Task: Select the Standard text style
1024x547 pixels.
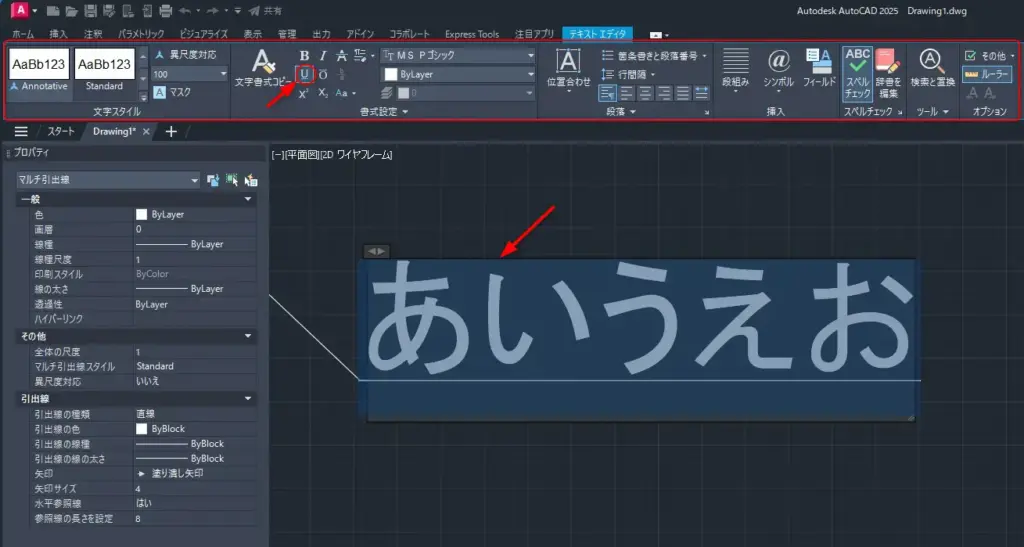Action: pyautogui.click(x=105, y=70)
